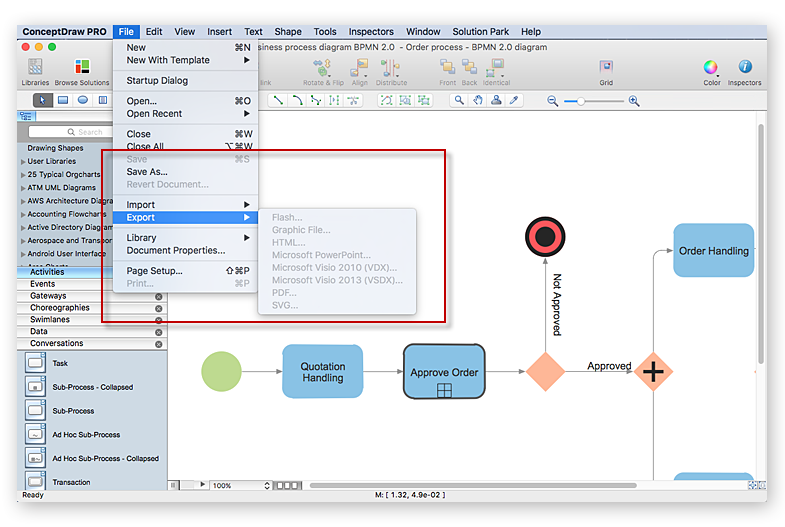Click the zoom in magnifier icon
The width and height of the screenshot is (785, 527).
tap(634, 101)
